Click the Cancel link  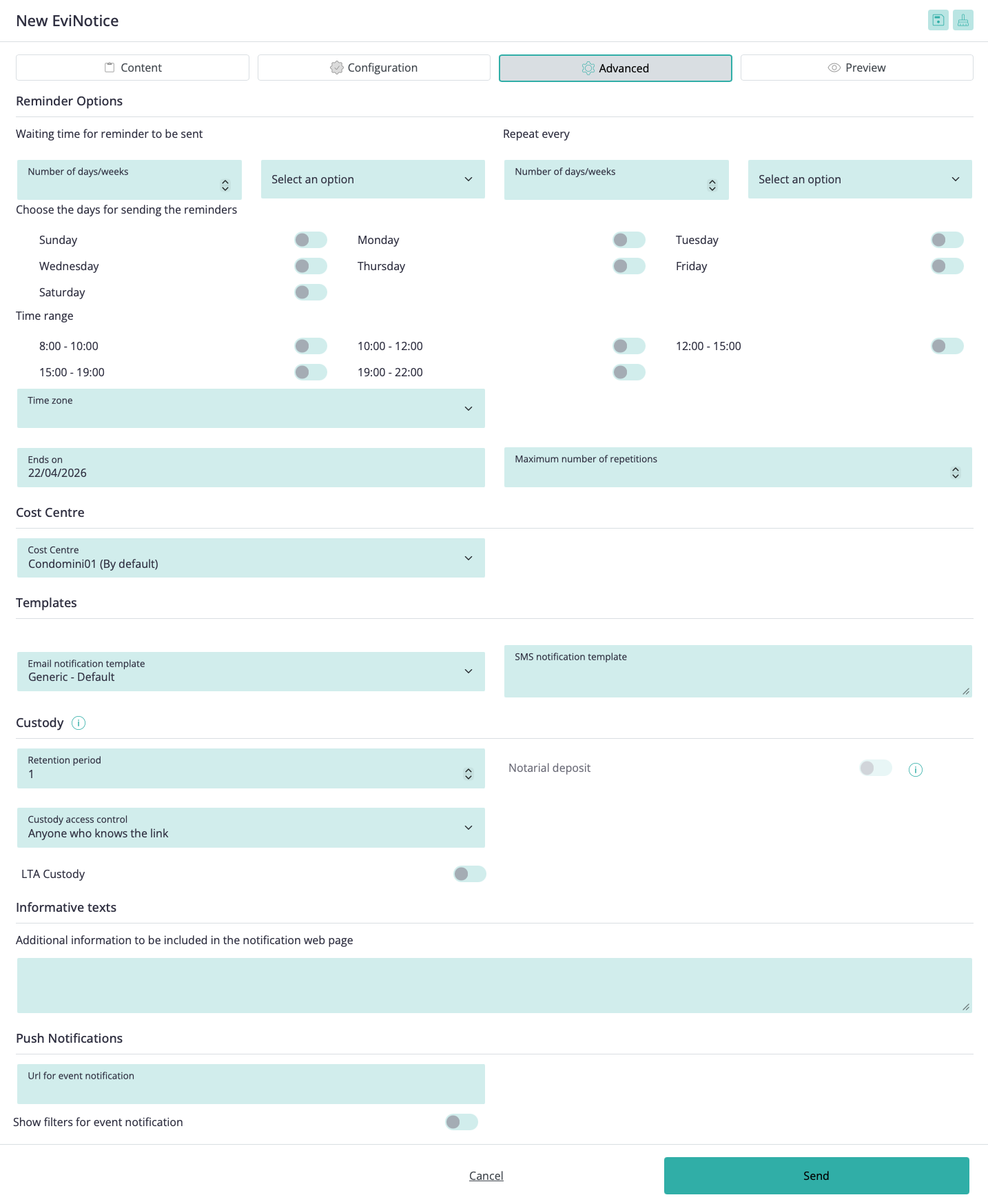[x=486, y=1176]
